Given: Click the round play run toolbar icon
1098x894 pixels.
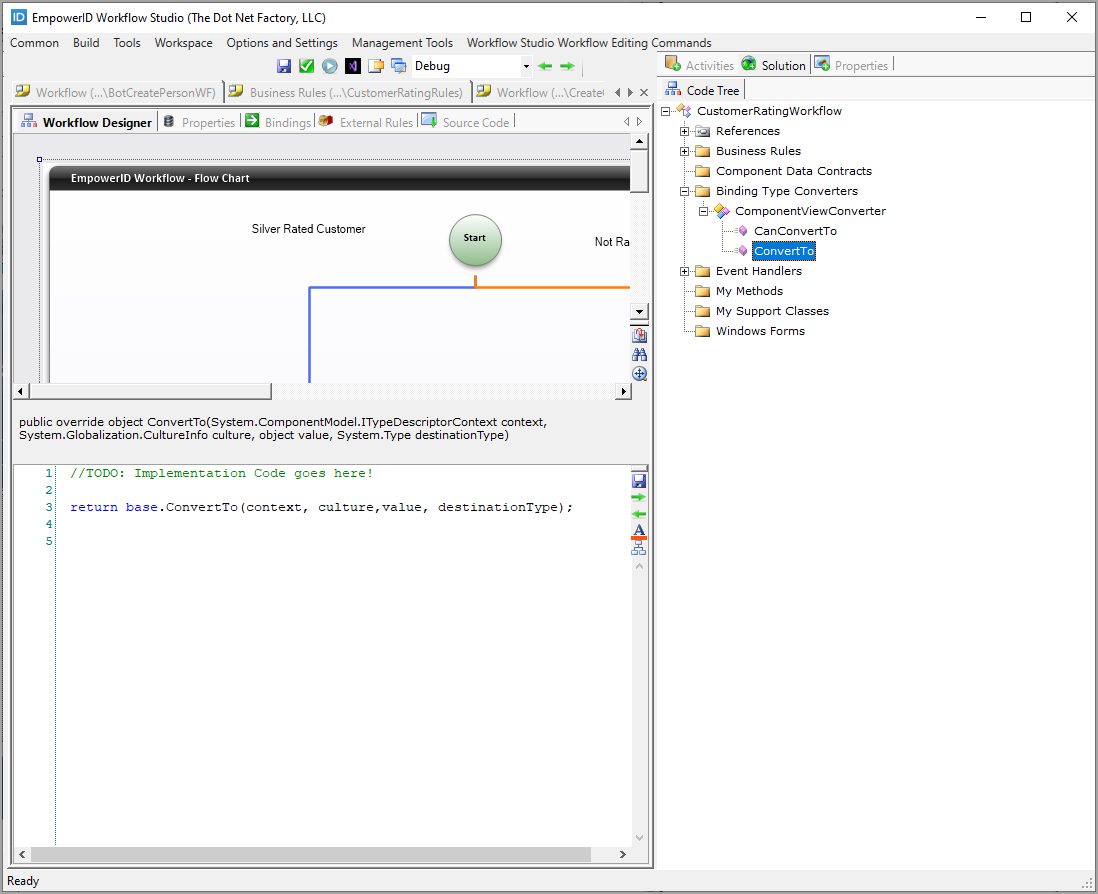Looking at the screenshot, I should [330, 67].
